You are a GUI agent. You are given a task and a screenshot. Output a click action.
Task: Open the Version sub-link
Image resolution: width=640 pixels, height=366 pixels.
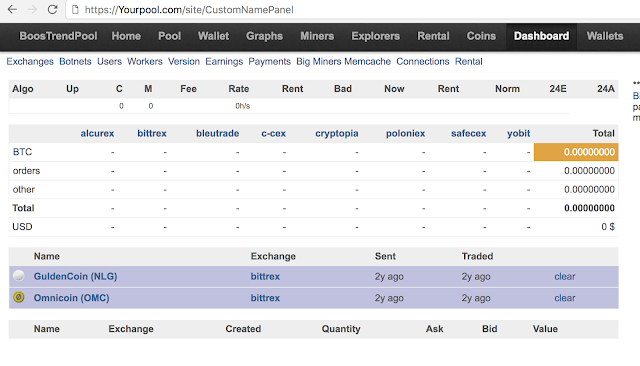click(184, 62)
